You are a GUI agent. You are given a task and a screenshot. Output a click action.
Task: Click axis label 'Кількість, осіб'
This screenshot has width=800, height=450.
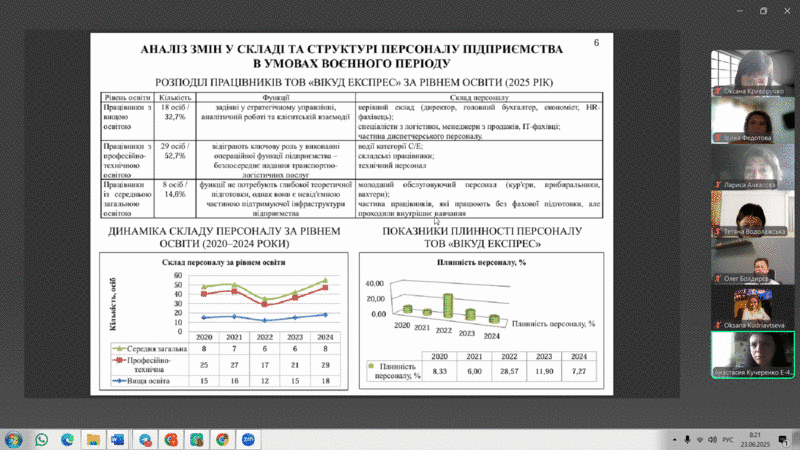[x=113, y=304]
